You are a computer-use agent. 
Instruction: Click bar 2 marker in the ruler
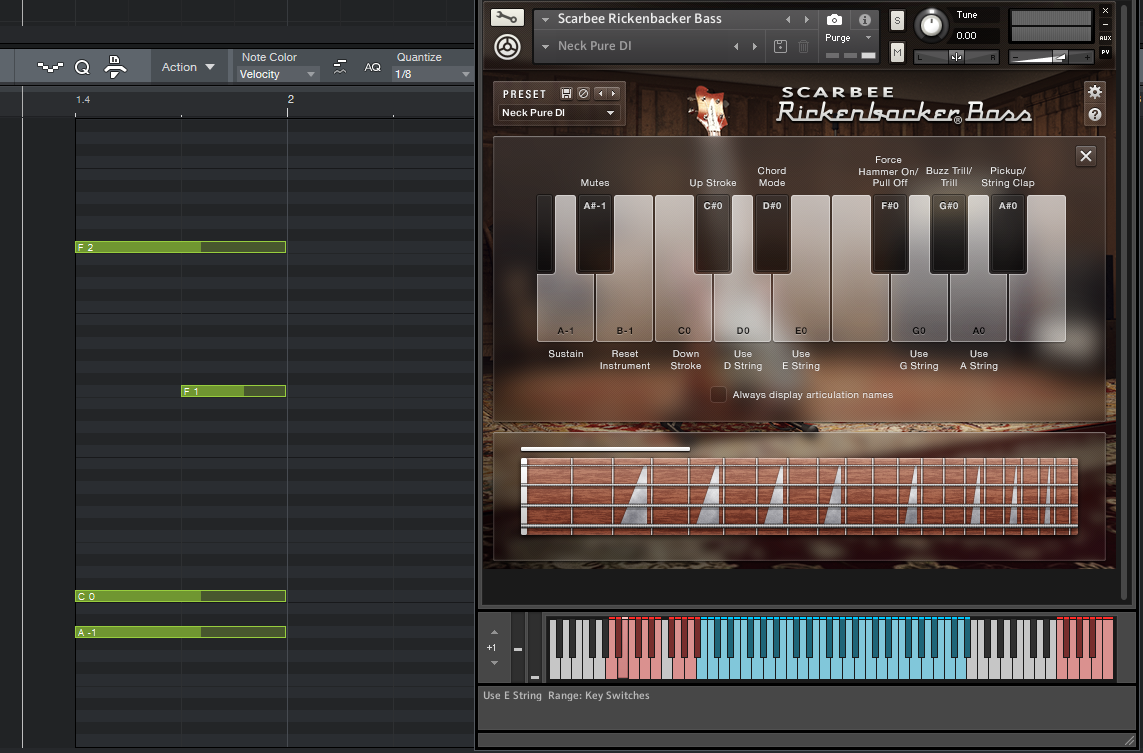(290, 99)
